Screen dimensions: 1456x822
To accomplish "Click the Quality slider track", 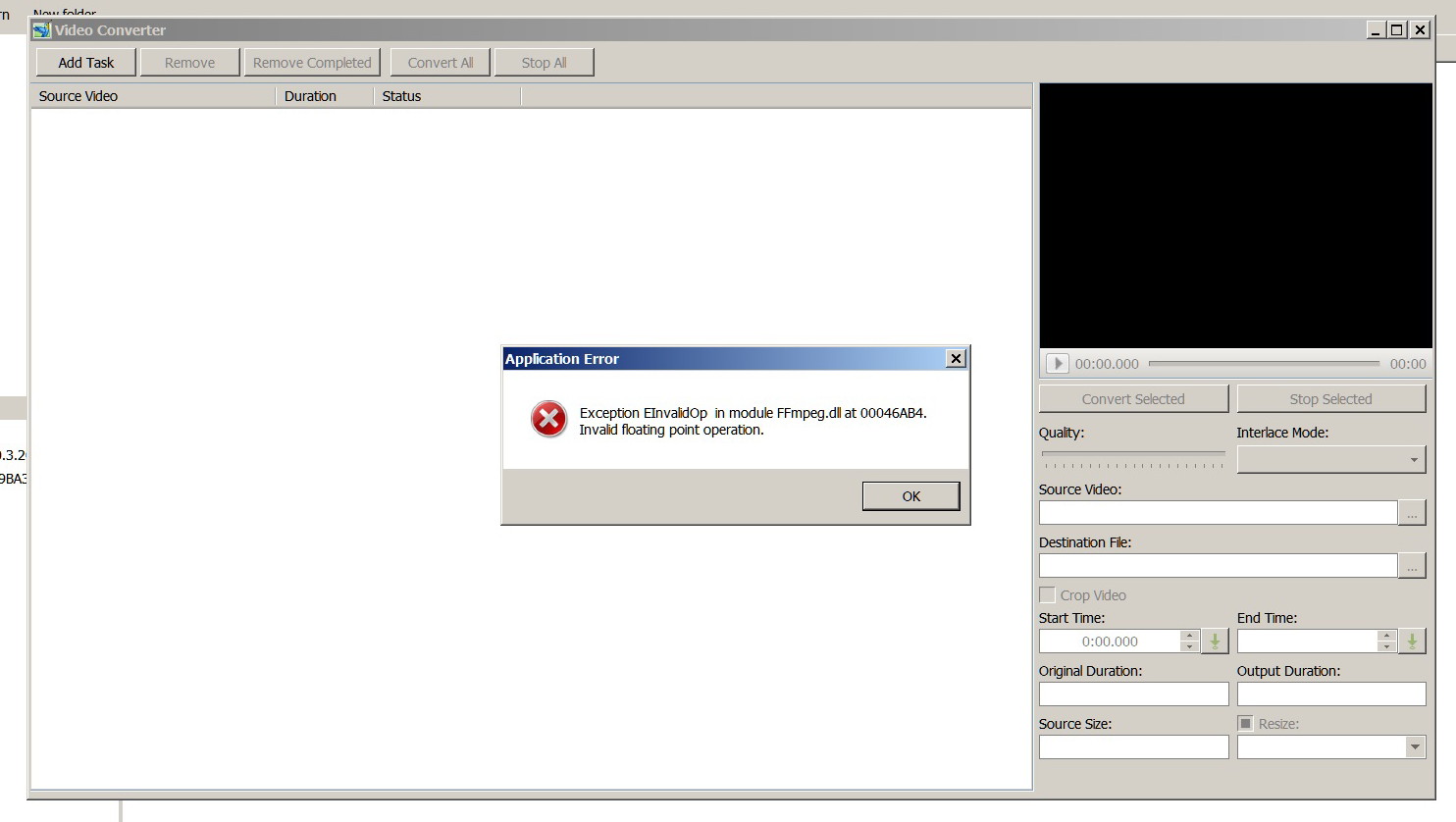I will [x=1133, y=454].
